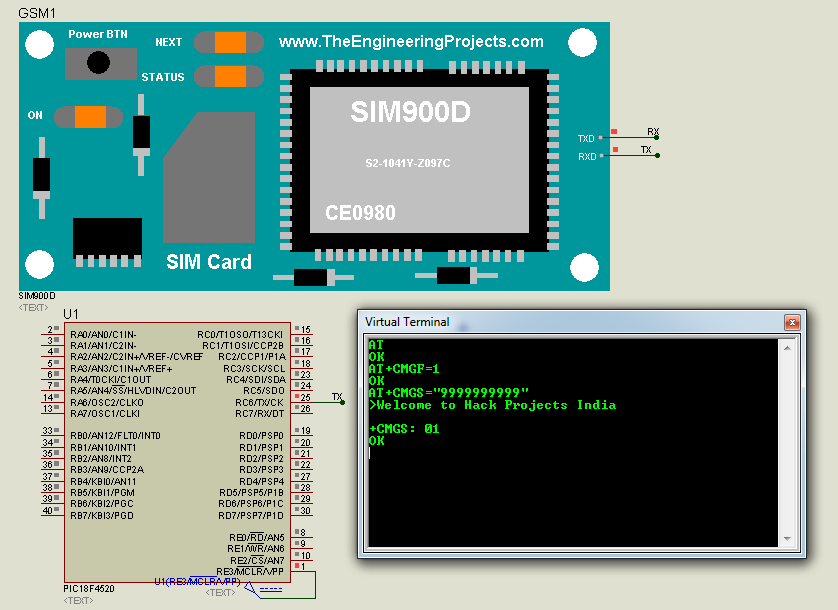The image size is (838, 610).
Task: Toggle the Power BTN switch state
Action: (x=99, y=62)
